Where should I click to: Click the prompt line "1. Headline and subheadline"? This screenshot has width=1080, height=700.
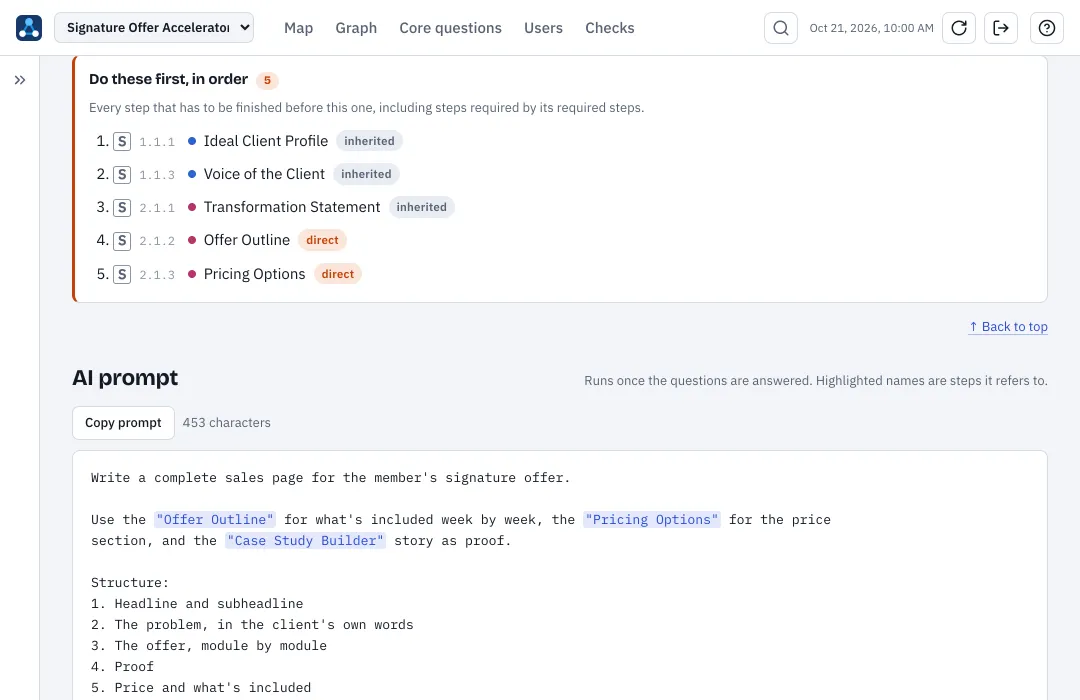(197, 604)
